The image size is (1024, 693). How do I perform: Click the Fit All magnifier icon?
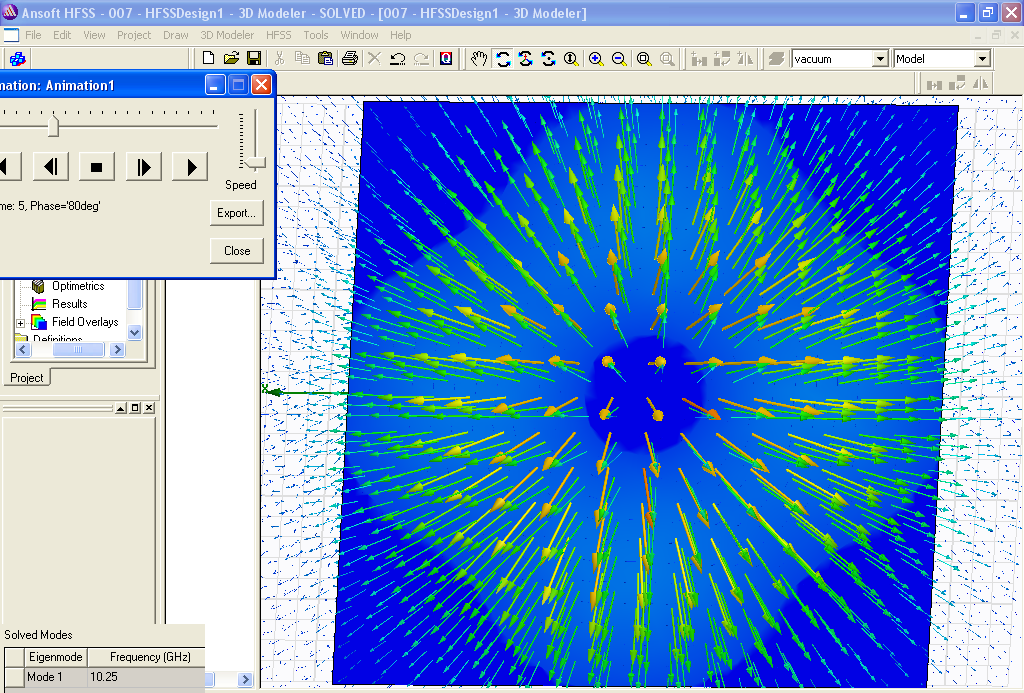(x=643, y=59)
